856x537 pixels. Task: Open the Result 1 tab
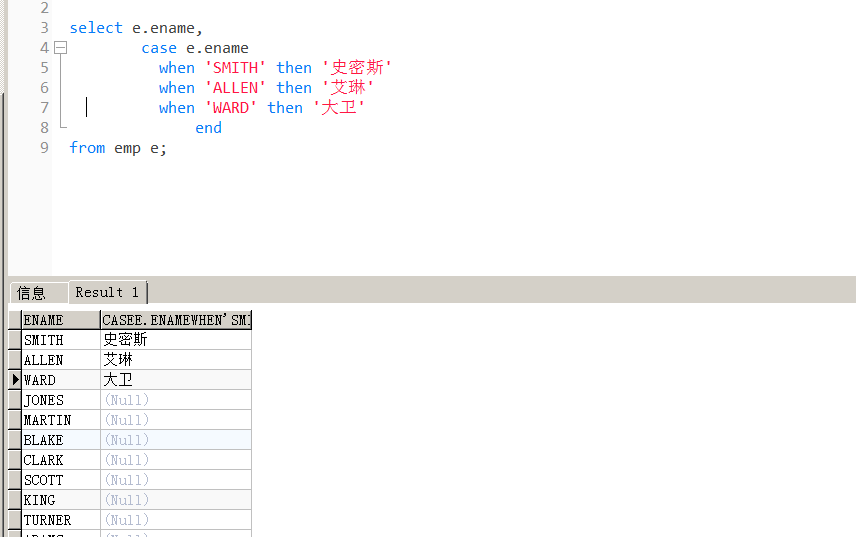tap(107, 293)
